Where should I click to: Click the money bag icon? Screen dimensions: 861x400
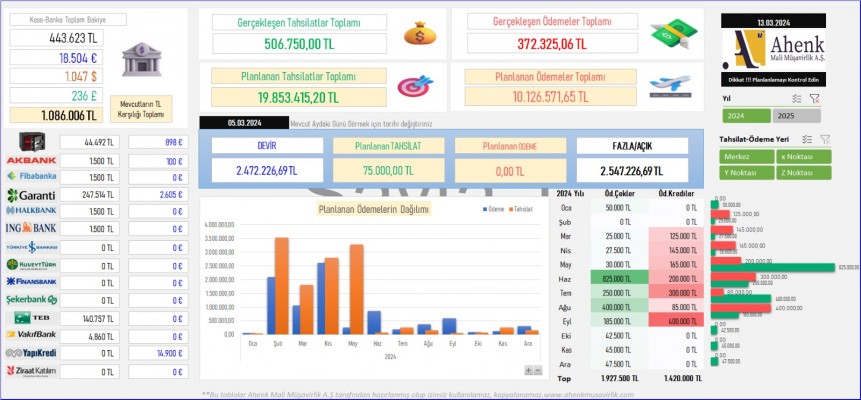(x=419, y=34)
